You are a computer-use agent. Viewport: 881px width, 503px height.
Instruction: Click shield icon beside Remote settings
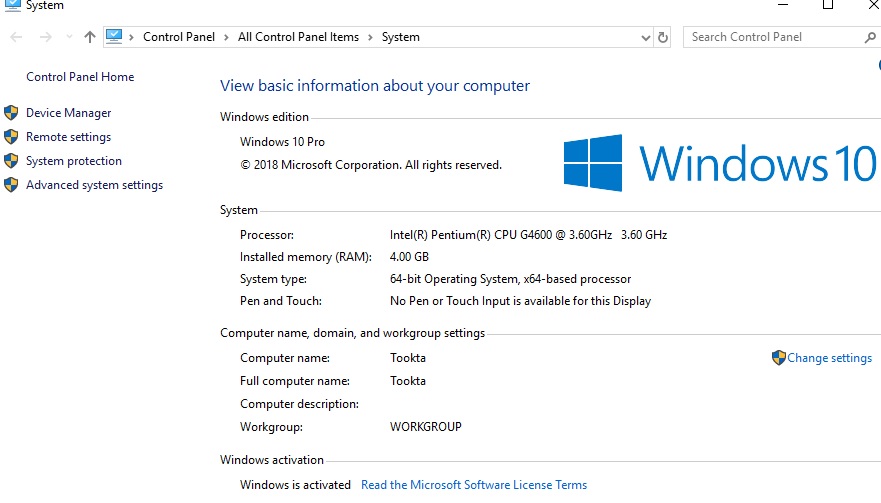point(11,137)
